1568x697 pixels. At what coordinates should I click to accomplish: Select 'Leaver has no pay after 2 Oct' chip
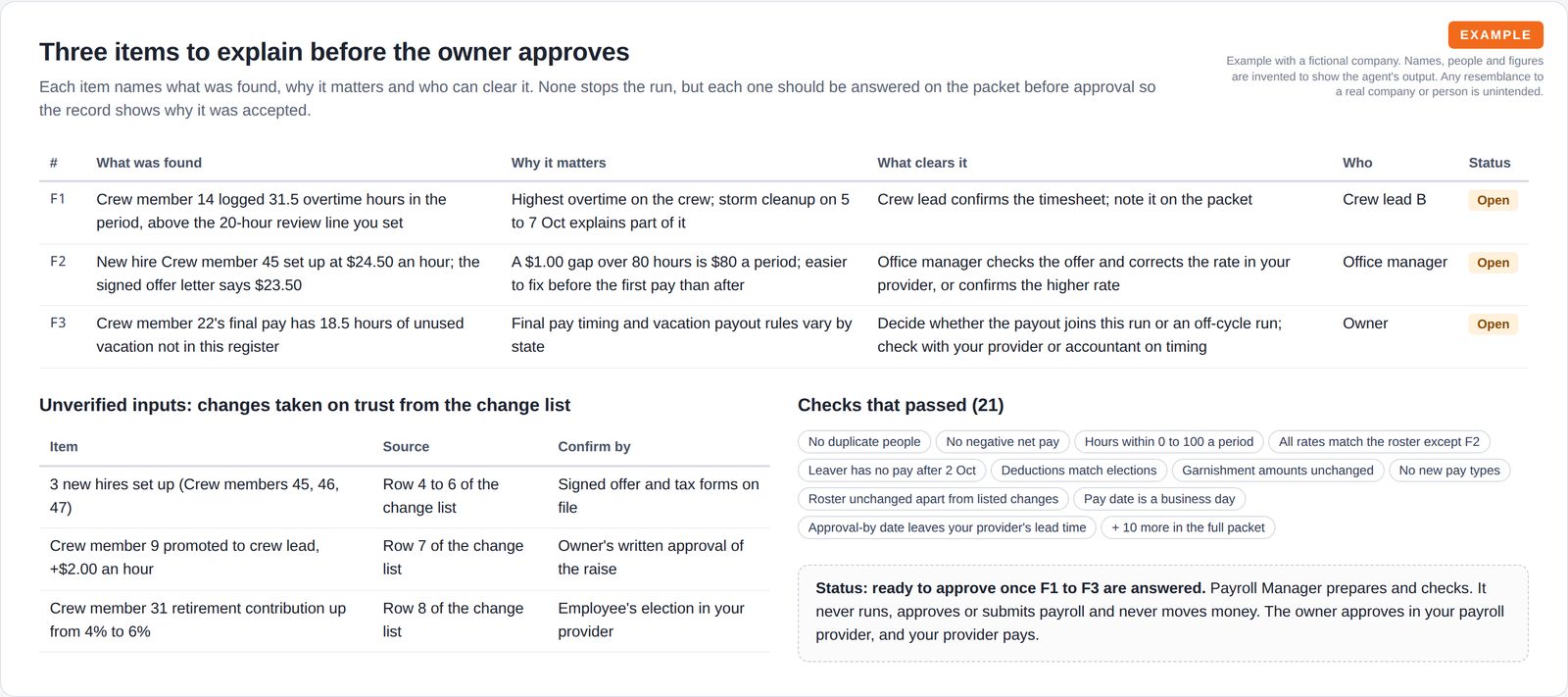coord(892,471)
